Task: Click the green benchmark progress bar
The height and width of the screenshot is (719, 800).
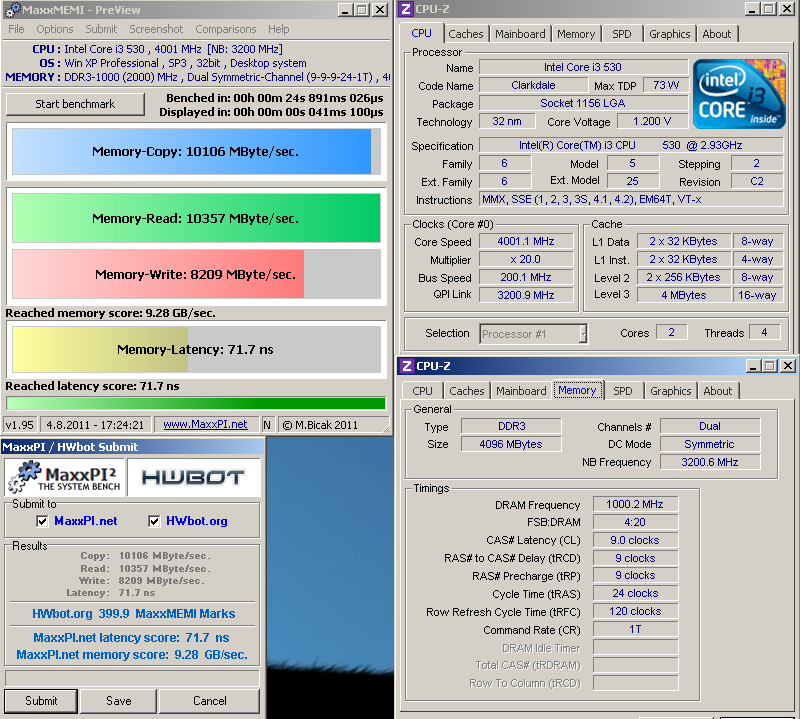Action: 196,403
